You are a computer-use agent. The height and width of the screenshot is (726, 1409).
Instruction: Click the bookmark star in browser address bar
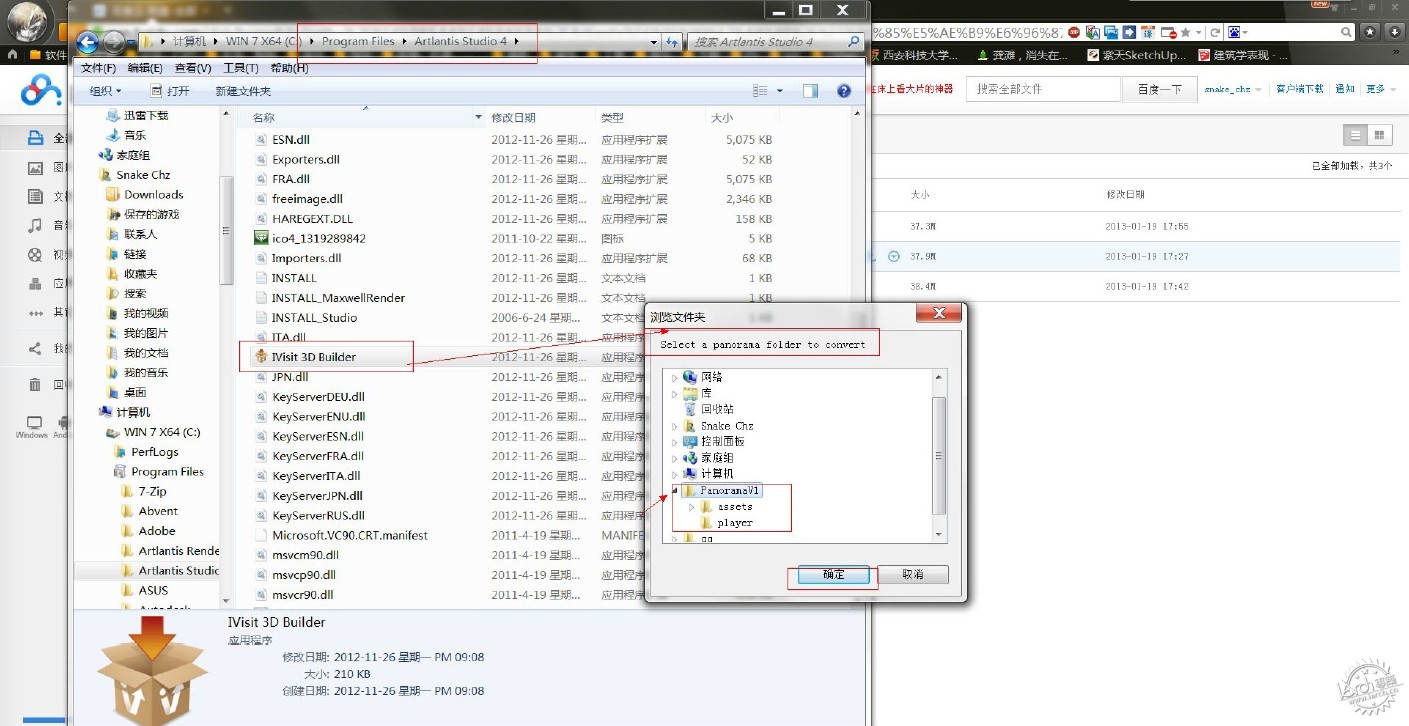(x=1184, y=32)
